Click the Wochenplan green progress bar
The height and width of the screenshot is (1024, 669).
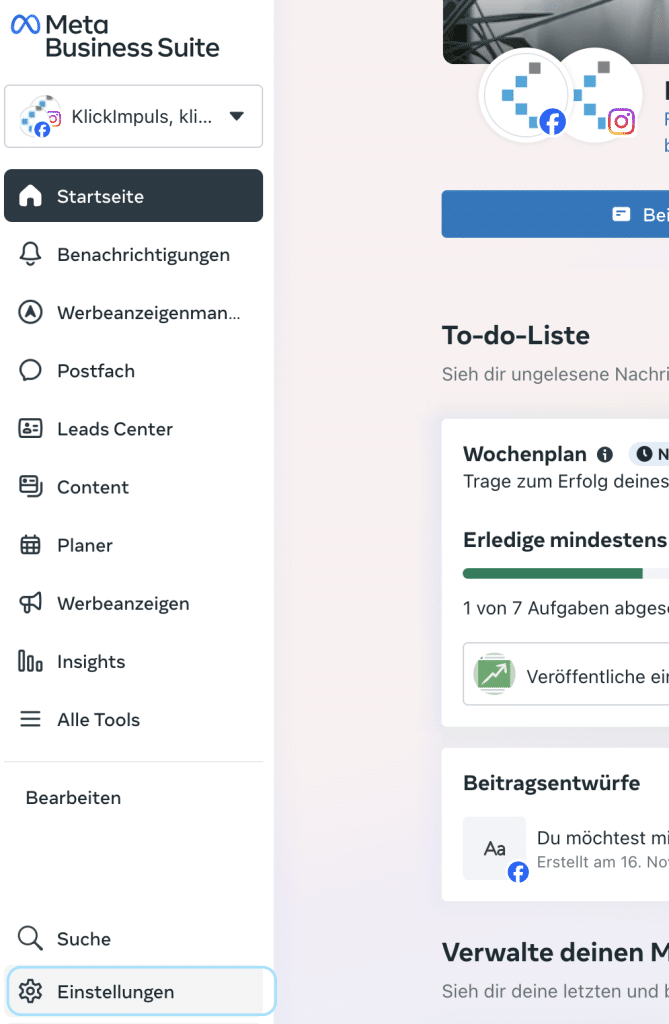pos(552,574)
